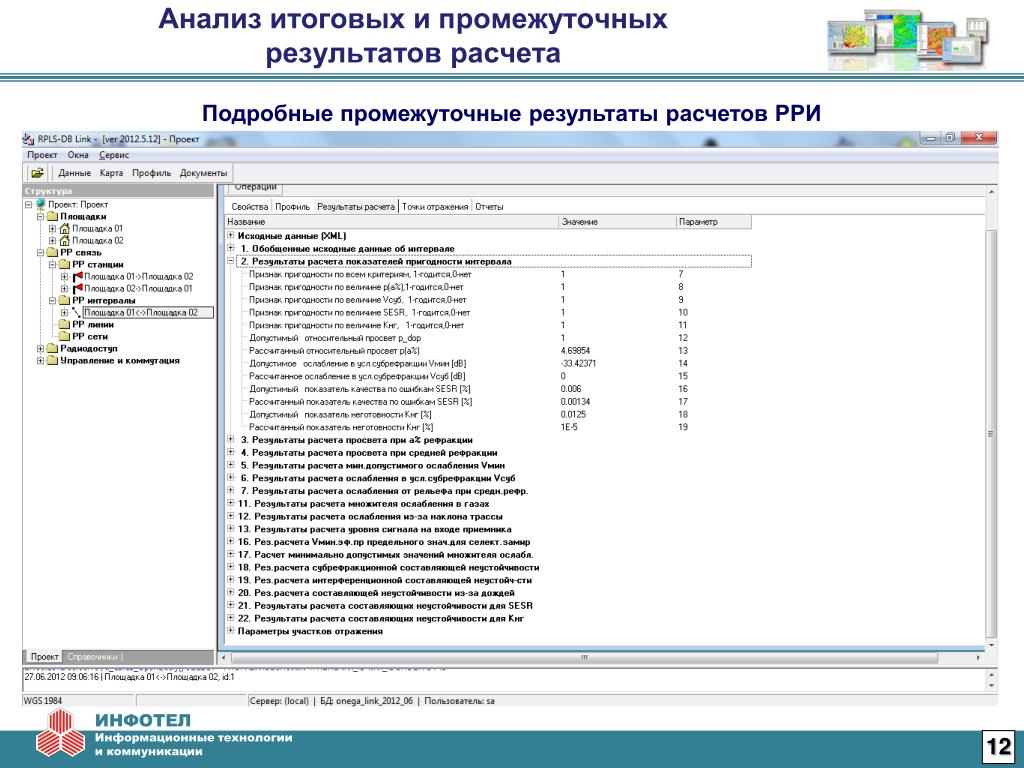
Task: Click the Профиль toolbar button
Action: pos(152,173)
